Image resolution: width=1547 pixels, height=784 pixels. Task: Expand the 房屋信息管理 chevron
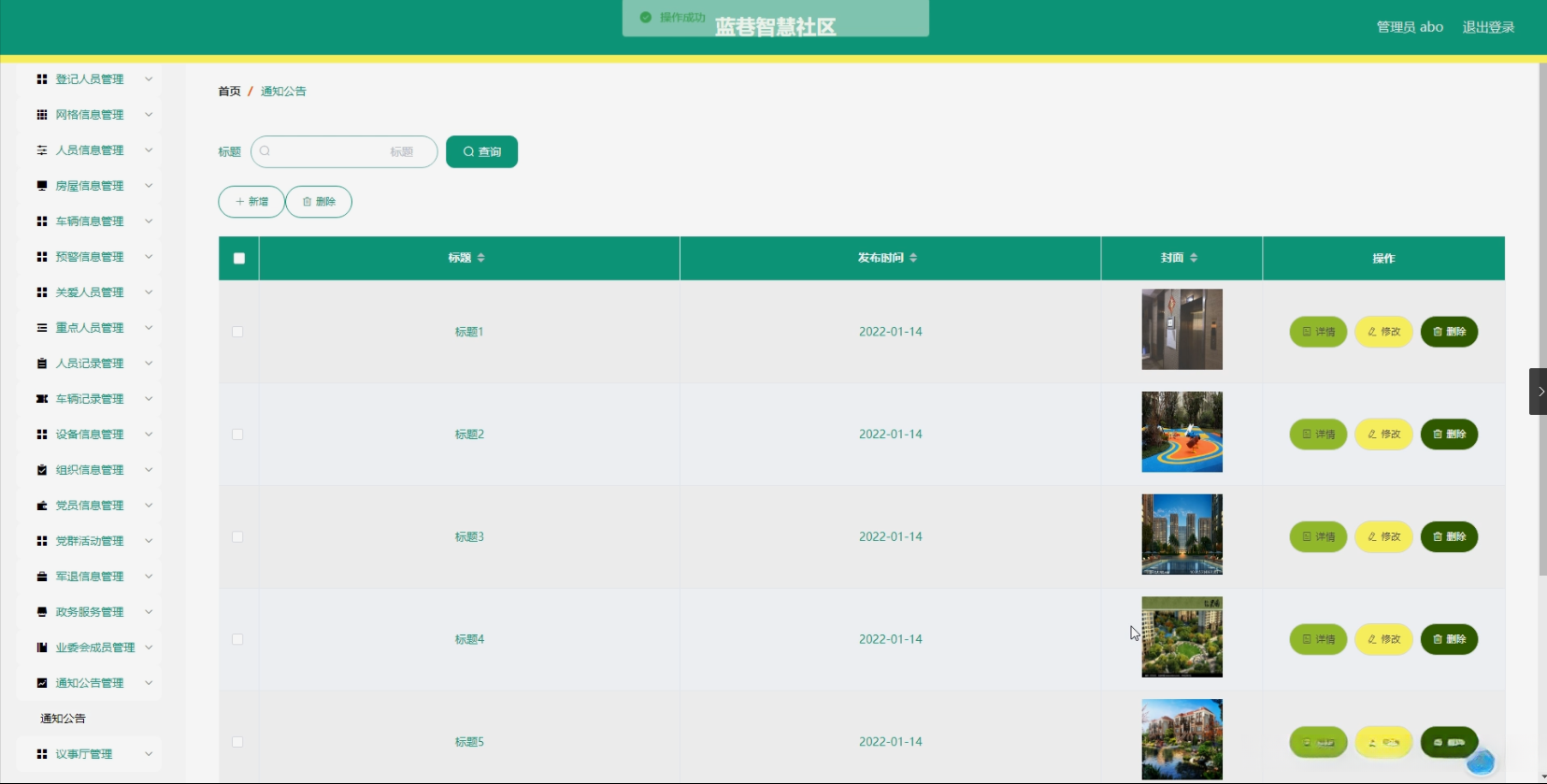click(x=149, y=186)
